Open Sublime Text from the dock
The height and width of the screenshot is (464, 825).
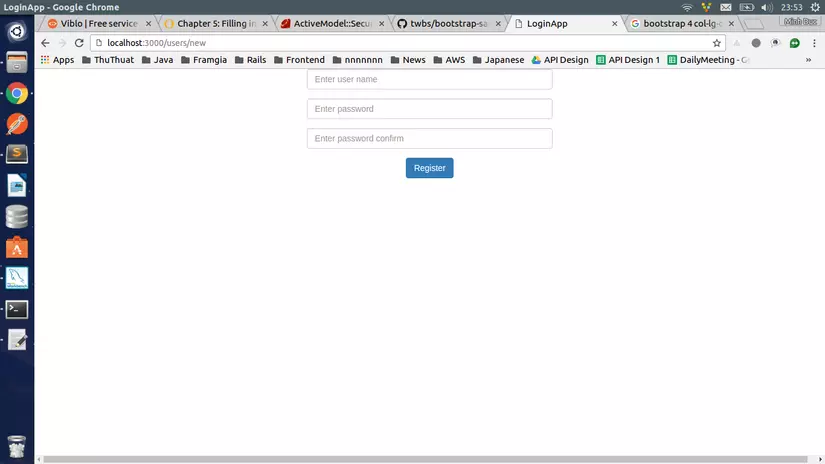[x=17, y=155]
